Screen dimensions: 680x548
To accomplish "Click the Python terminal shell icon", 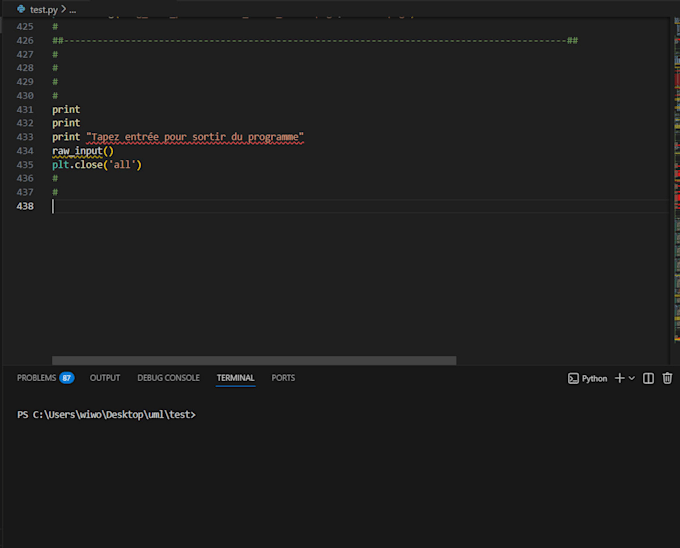I will coord(573,378).
